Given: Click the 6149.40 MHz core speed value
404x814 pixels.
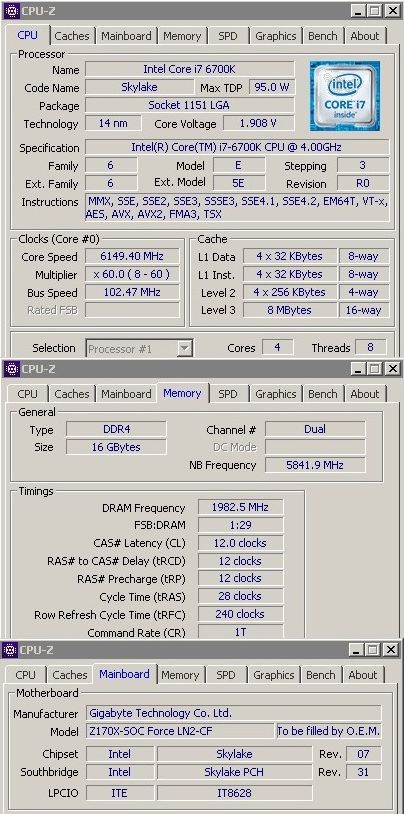Looking at the screenshot, I should point(133,256).
